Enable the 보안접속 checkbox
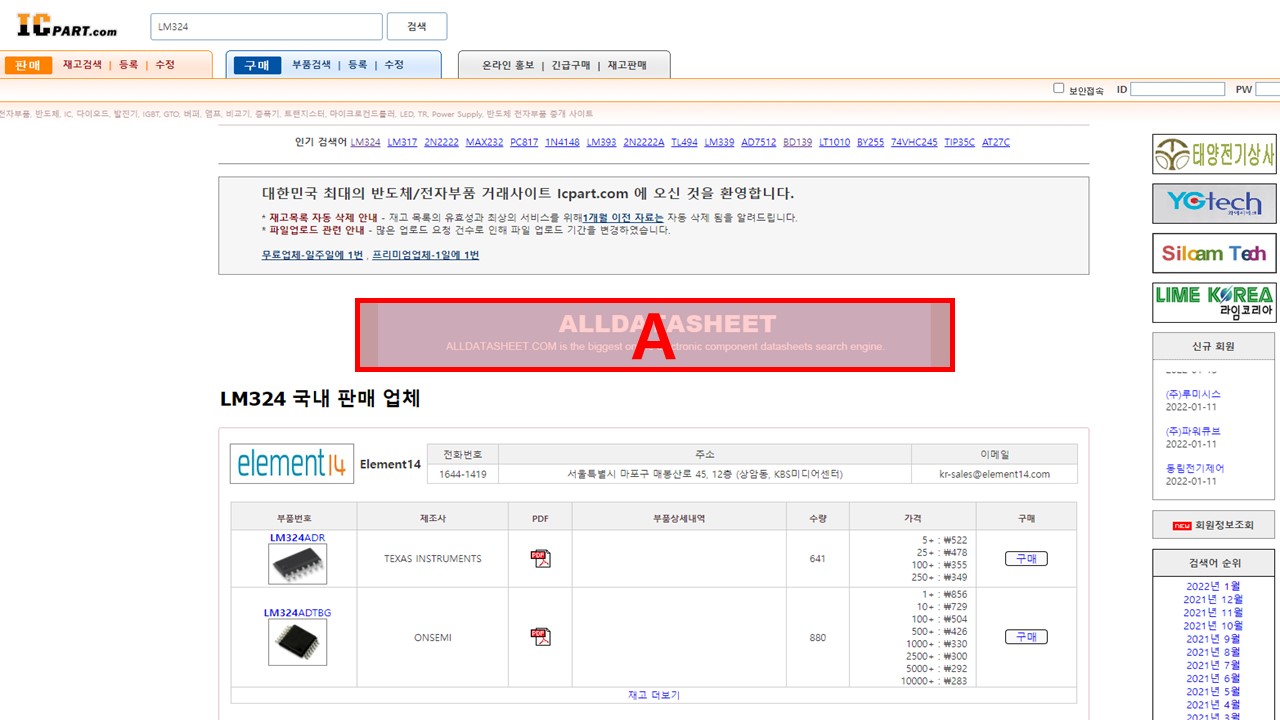1280x720 pixels. point(1059,89)
